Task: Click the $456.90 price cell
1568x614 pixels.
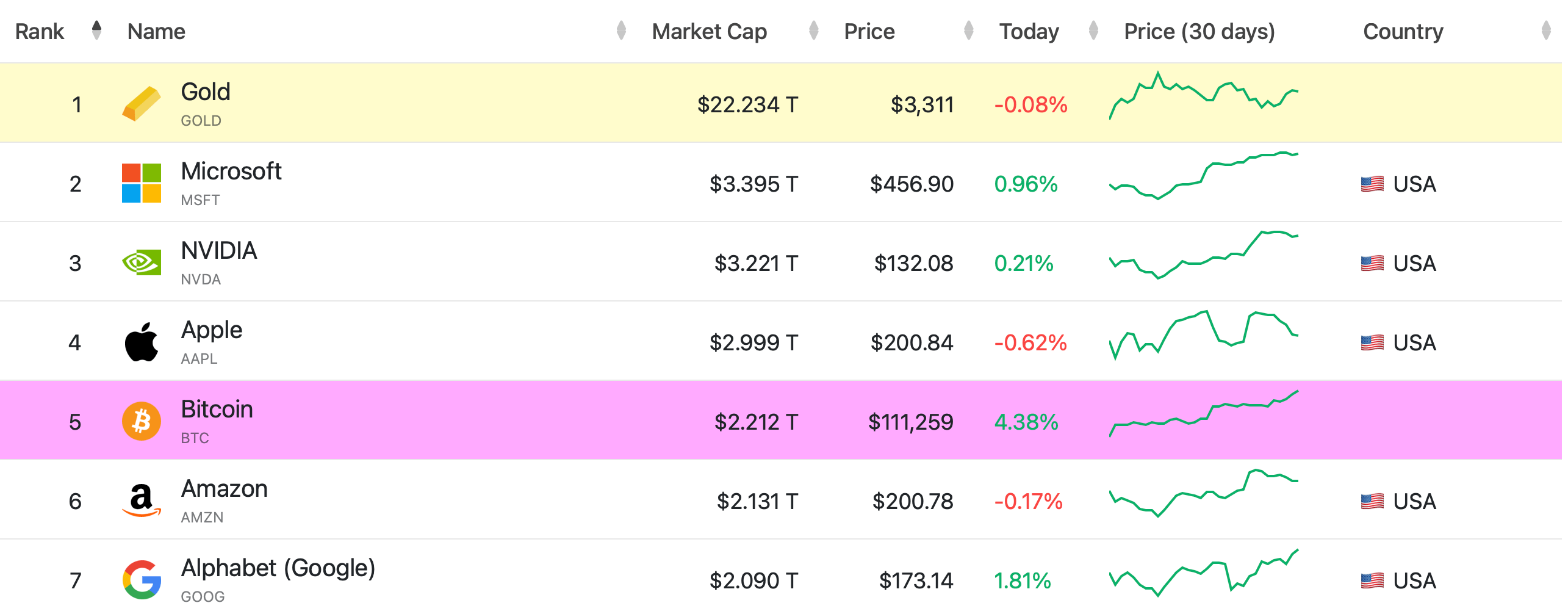Action: coord(912,184)
